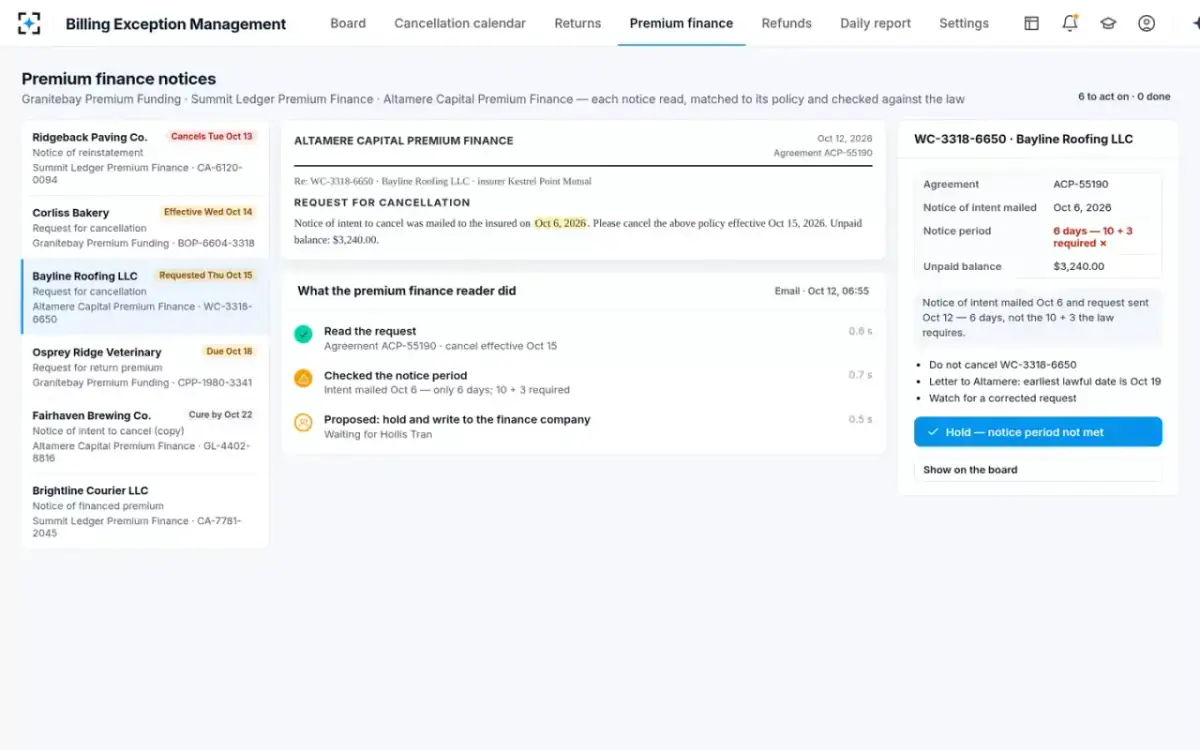Screen dimensions: 1200x750
Task: Select the Bayline Roofing LLC notice
Action: (x=145, y=297)
